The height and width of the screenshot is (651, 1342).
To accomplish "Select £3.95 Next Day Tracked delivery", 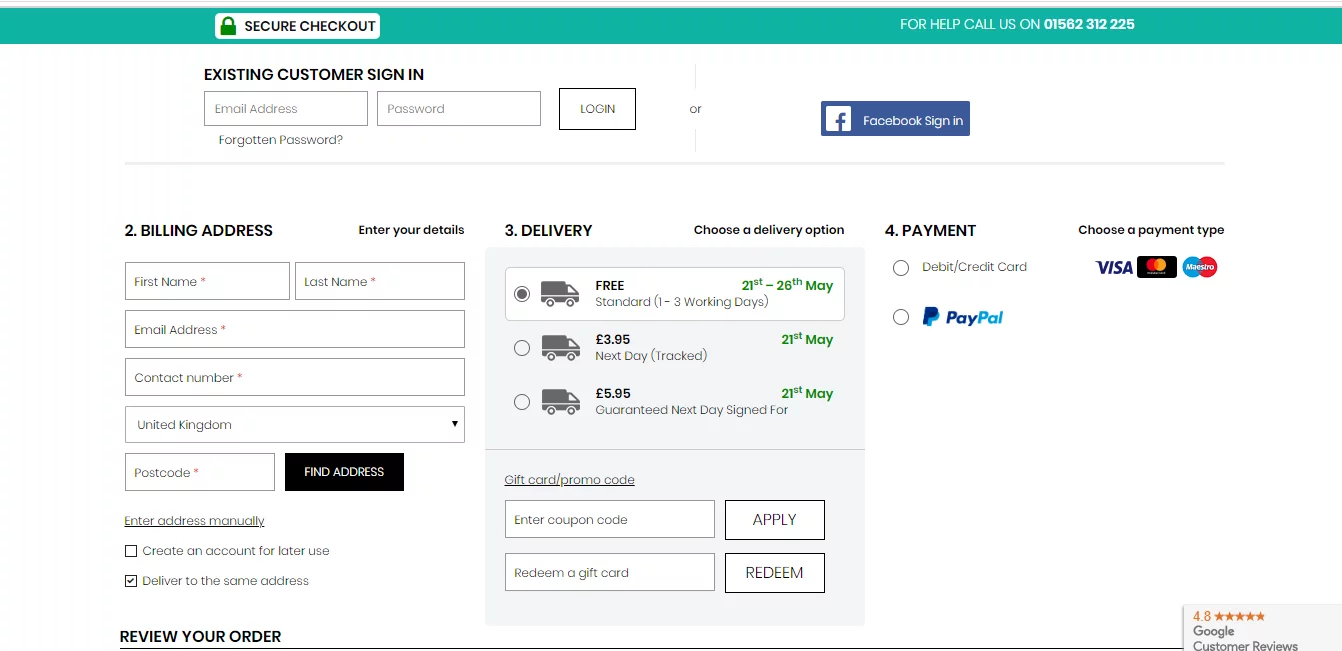I will [522, 348].
